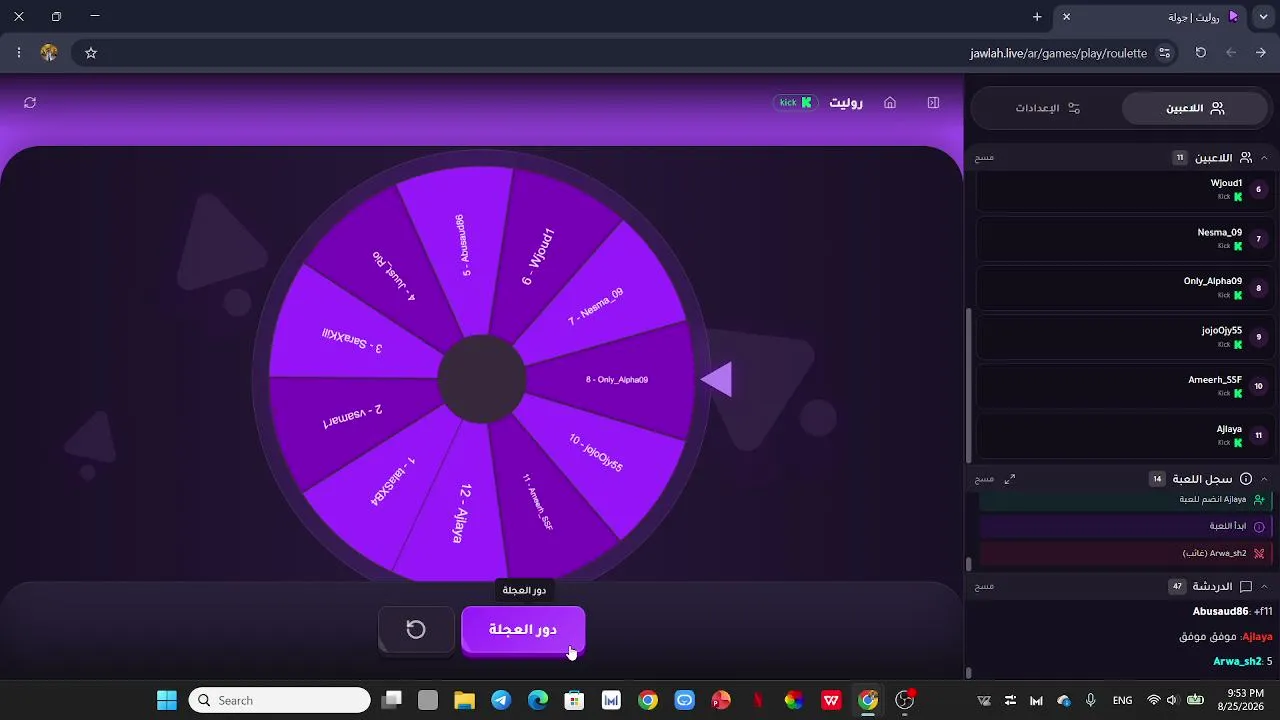Clear the players list with its مسح link
Viewport: 1280px width, 720px height.
[985, 158]
